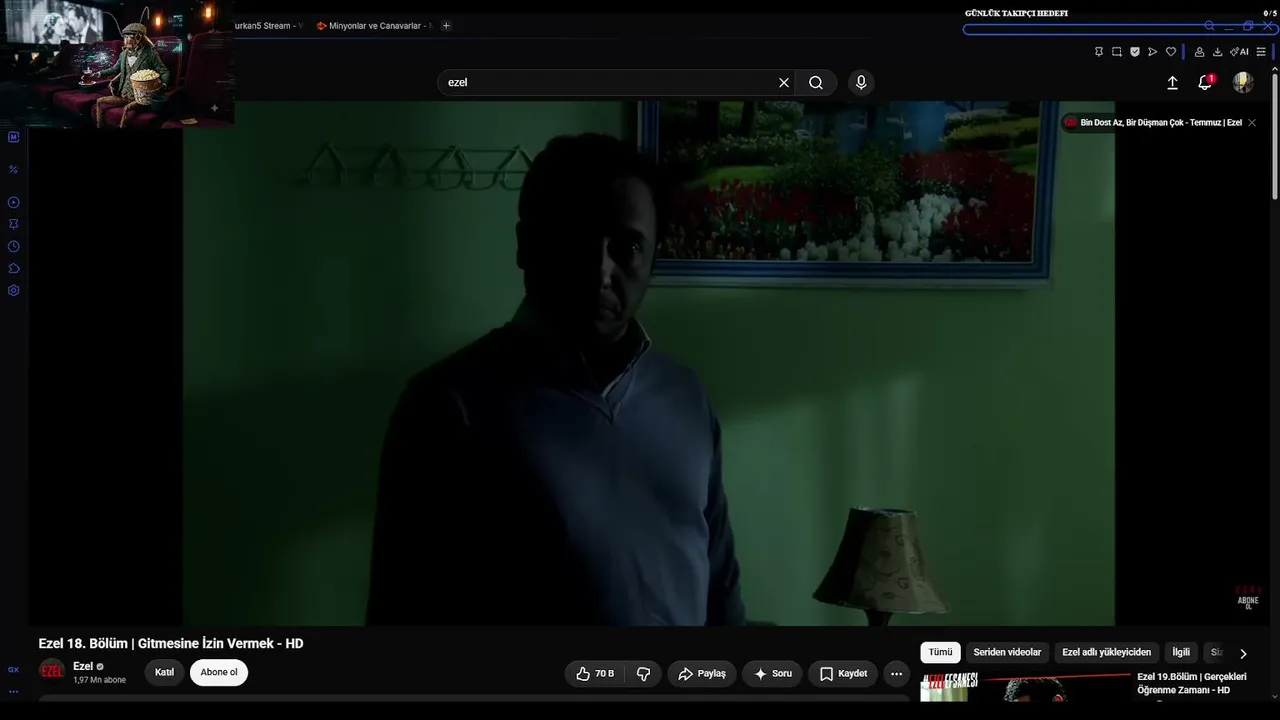The height and width of the screenshot is (720, 1280).
Task: Select the İlgili filter chip
Action: click(1181, 653)
